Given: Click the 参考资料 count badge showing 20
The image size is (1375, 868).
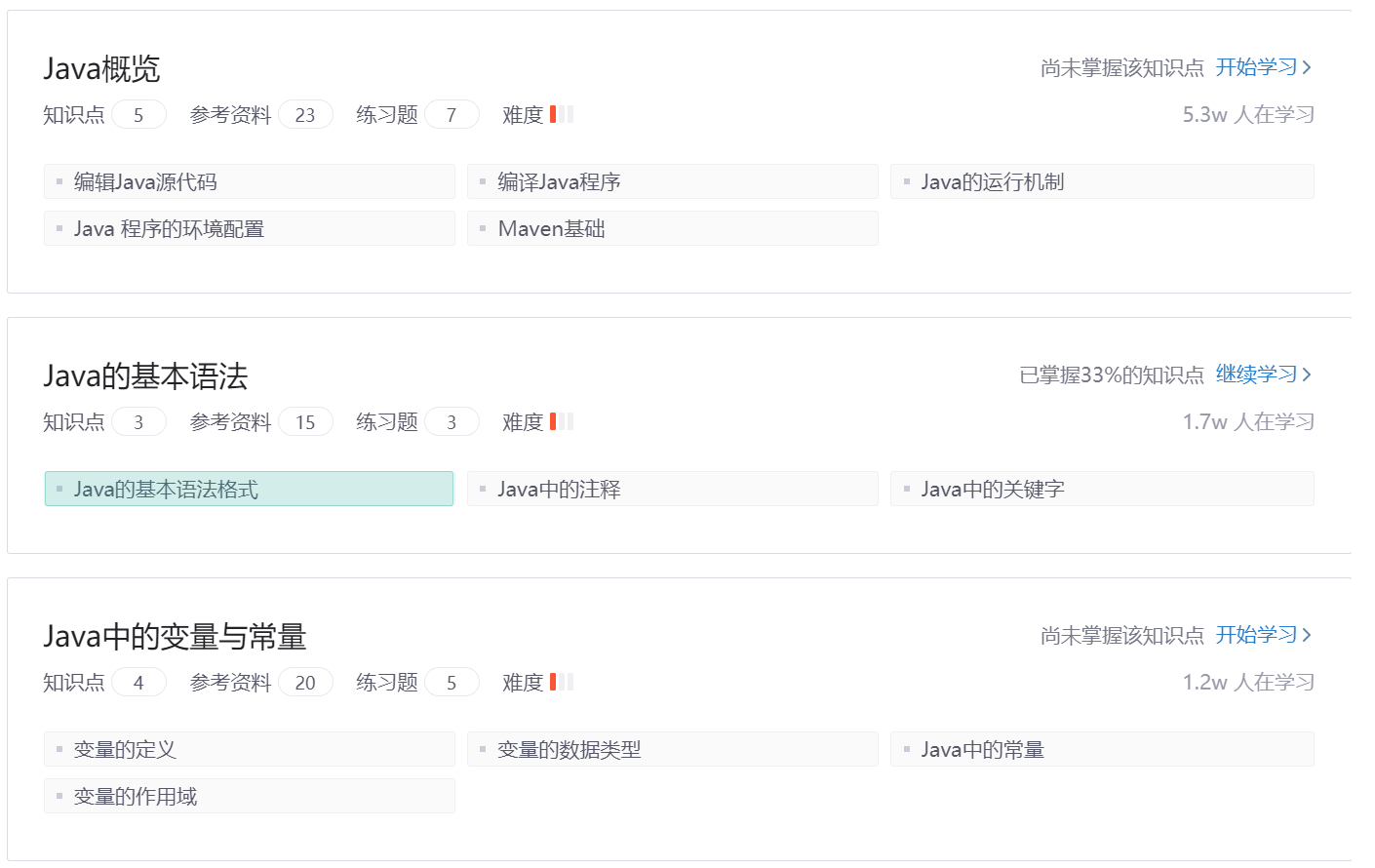Looking at the screenshot, I should pos(305,683).
